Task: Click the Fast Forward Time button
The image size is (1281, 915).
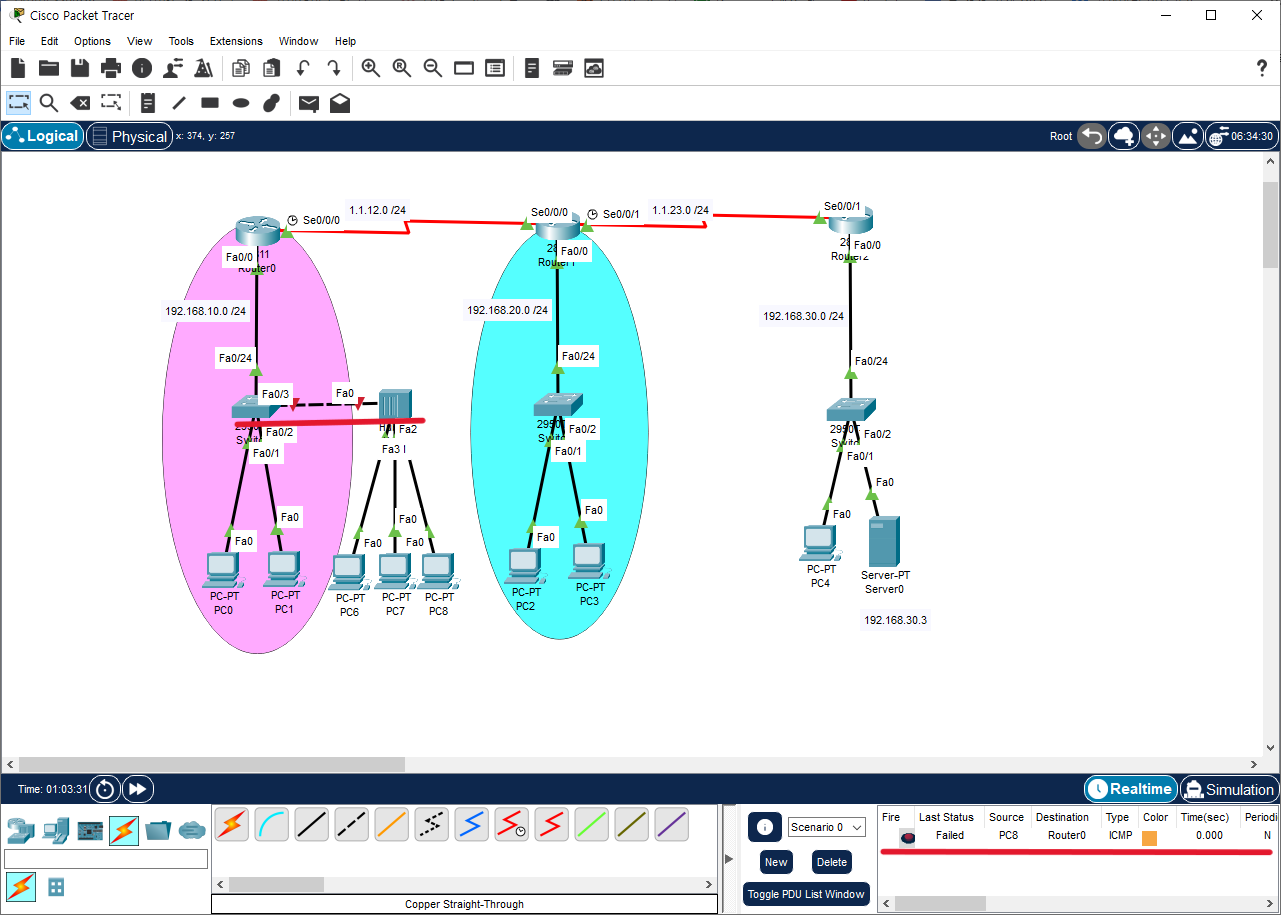Action: [x=138, y=789]
